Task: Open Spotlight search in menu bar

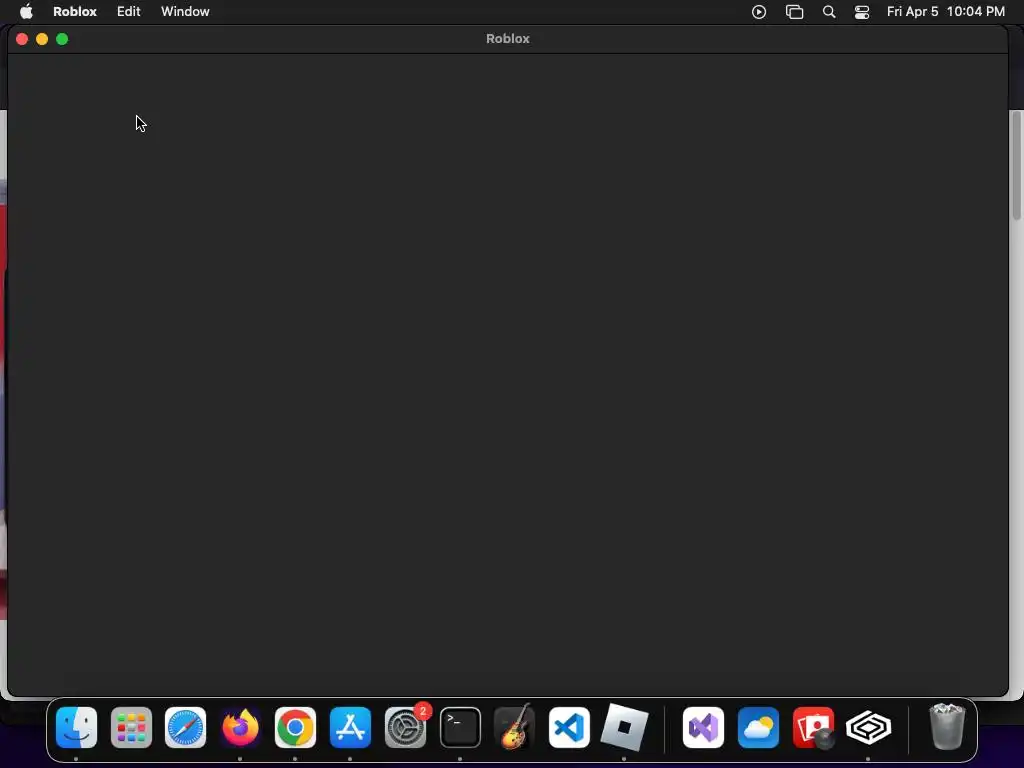Action: pos(829,12)
